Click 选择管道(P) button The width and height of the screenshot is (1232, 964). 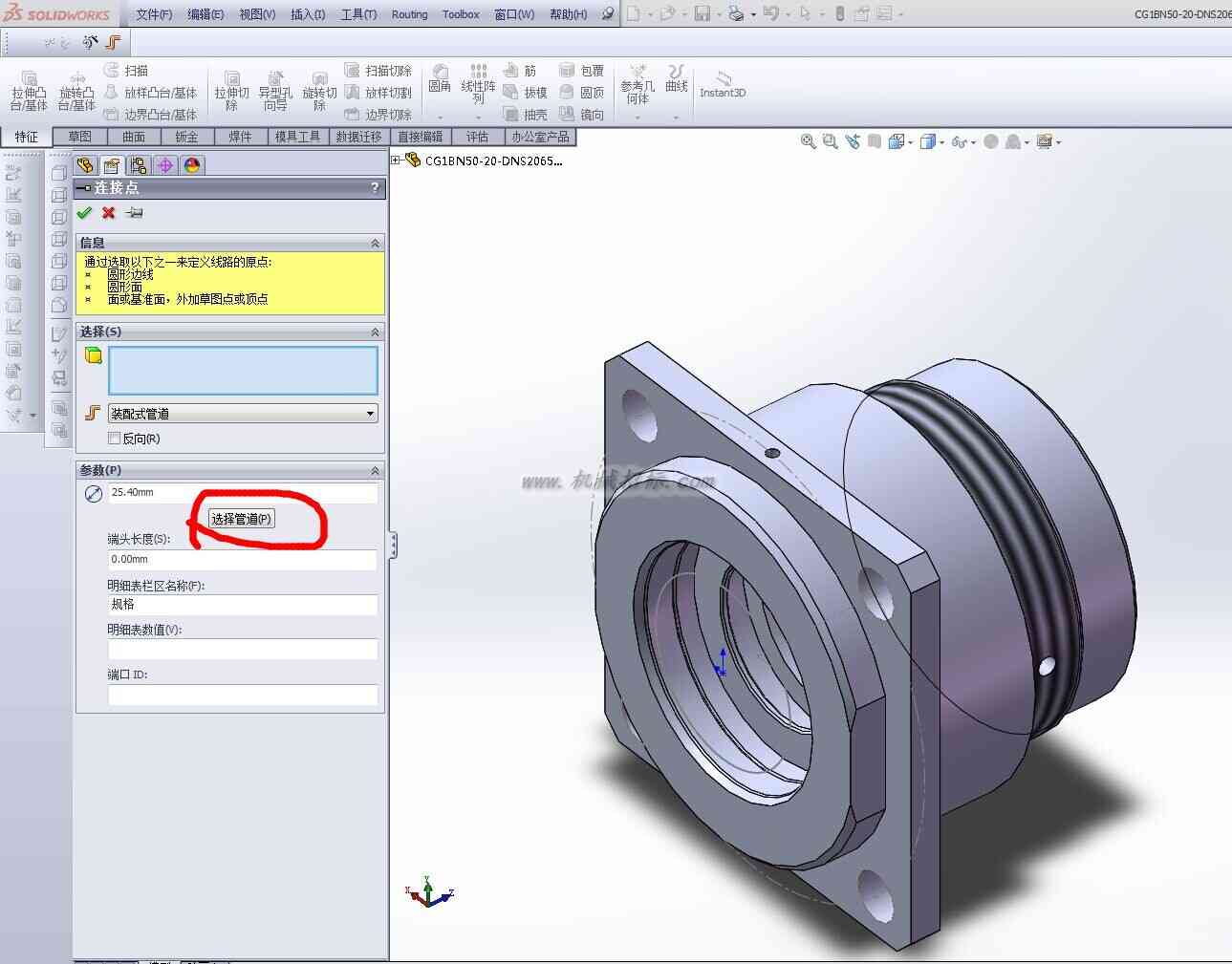click(242, 518)
